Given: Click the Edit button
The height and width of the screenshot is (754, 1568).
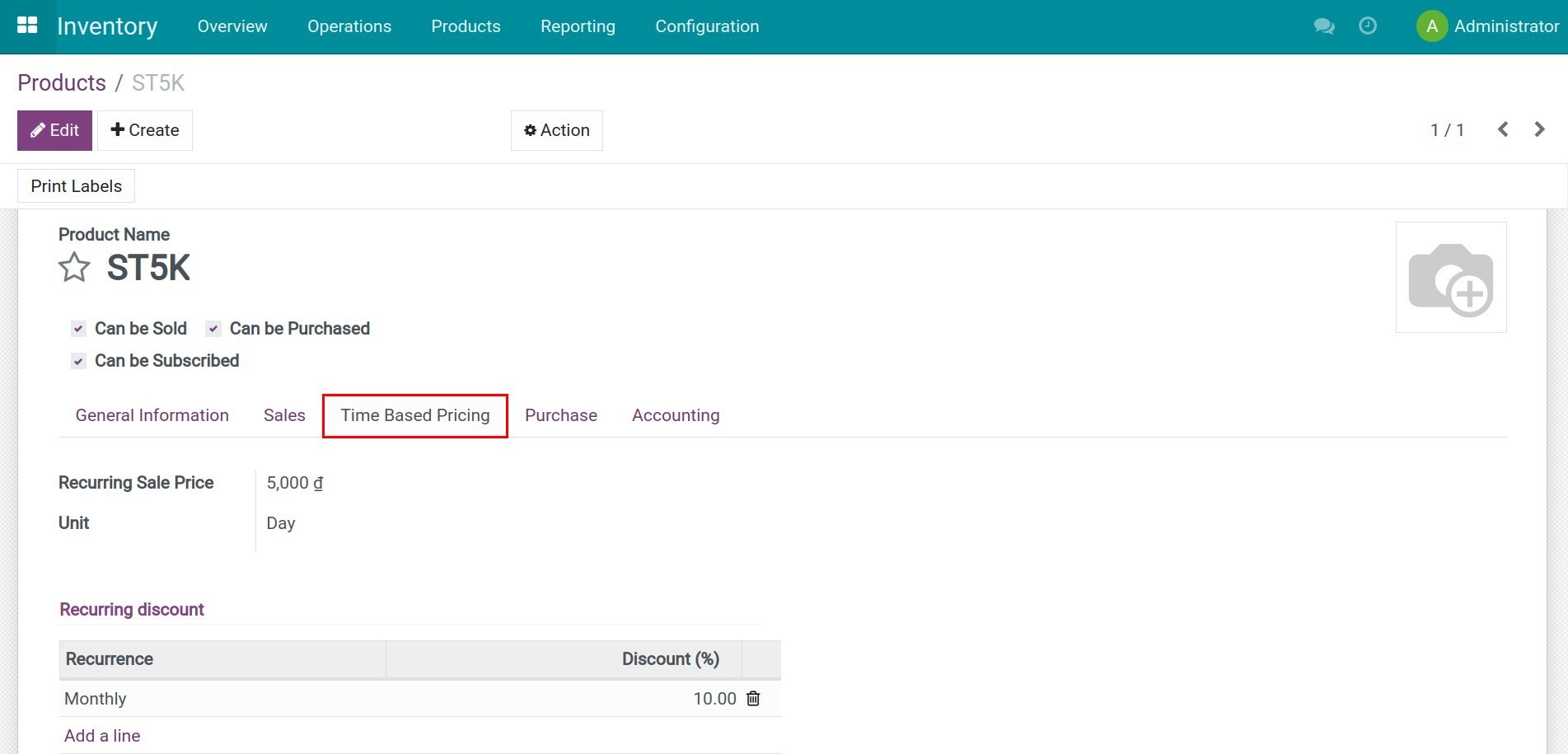Looking at the screenshot, I should 54,129.
